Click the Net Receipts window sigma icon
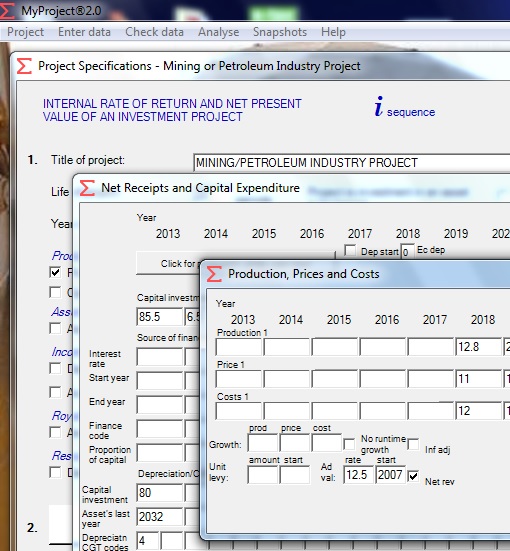 coord(87,188)
